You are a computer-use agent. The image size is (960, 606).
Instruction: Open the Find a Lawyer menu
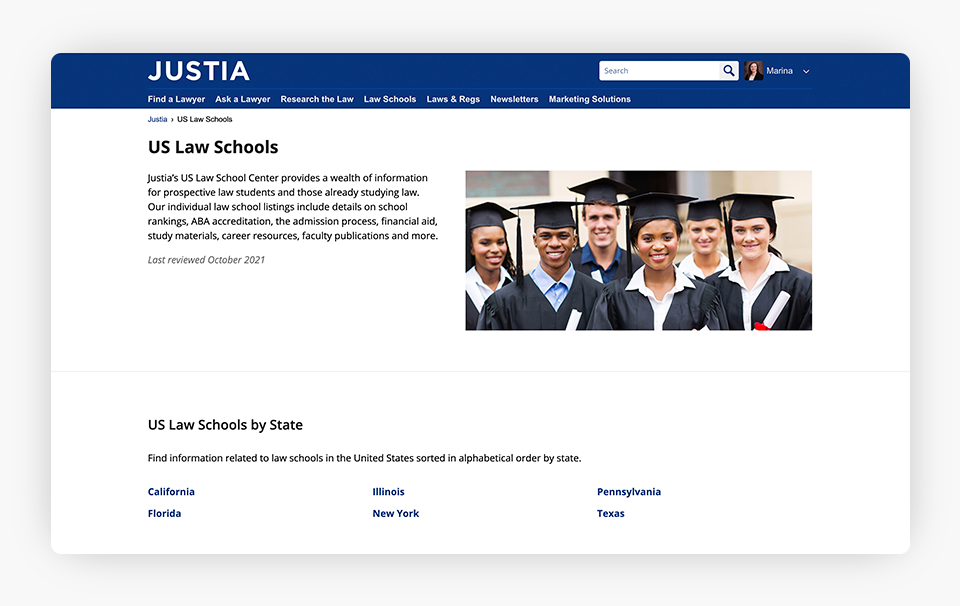176,99
